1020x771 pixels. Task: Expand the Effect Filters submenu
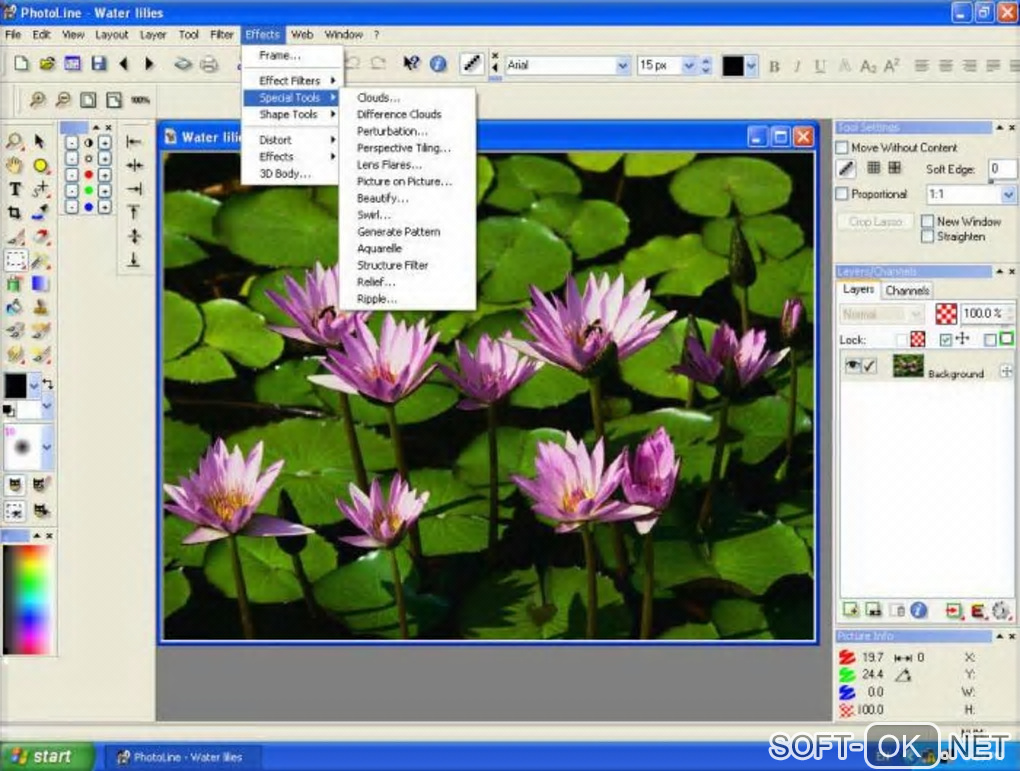pyautogui.click(x=292, y=81)
